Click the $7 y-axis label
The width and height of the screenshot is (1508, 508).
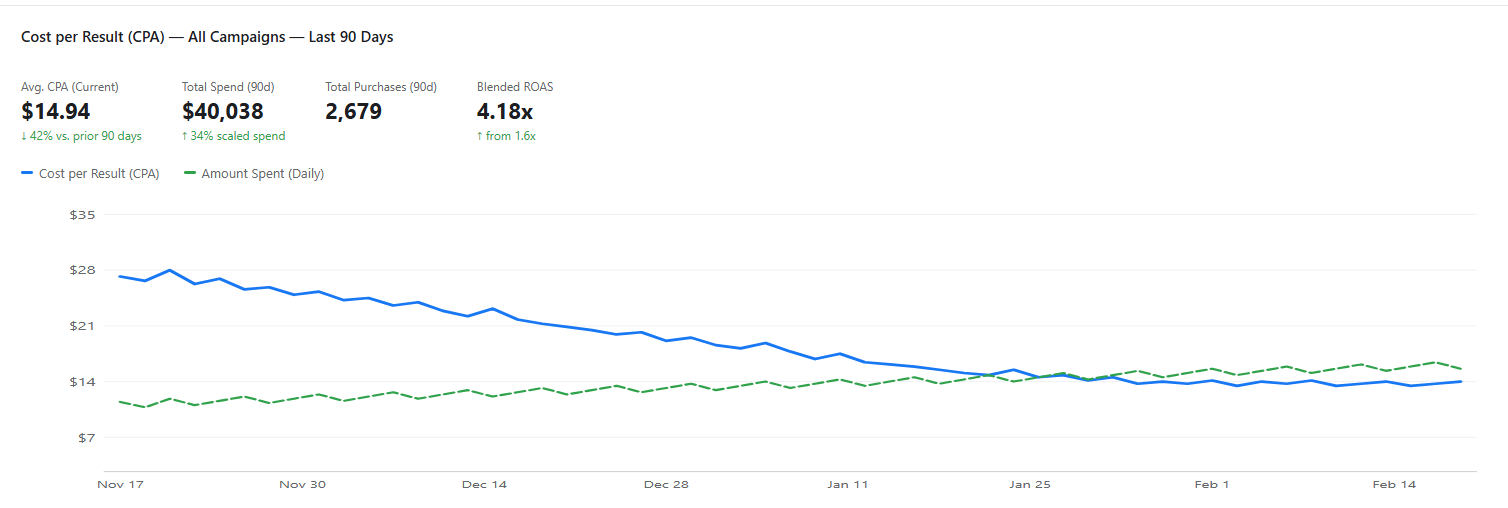coord(86,438)
